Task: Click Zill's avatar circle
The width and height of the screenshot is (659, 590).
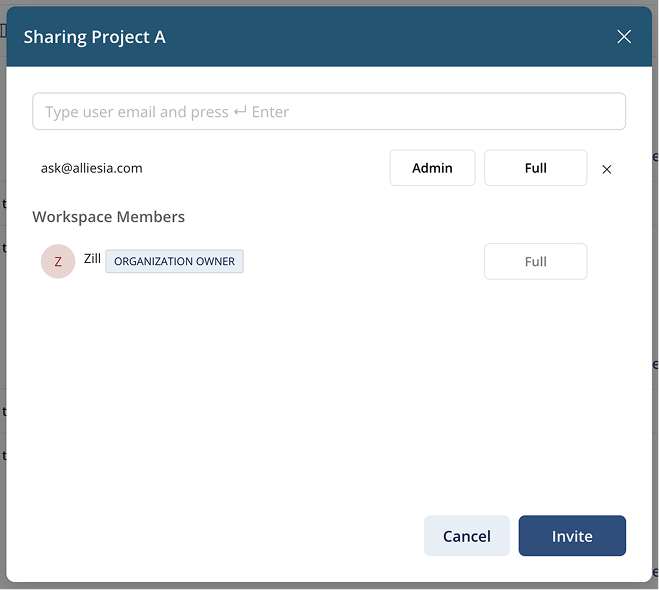Action: click(x=58, y=262)
